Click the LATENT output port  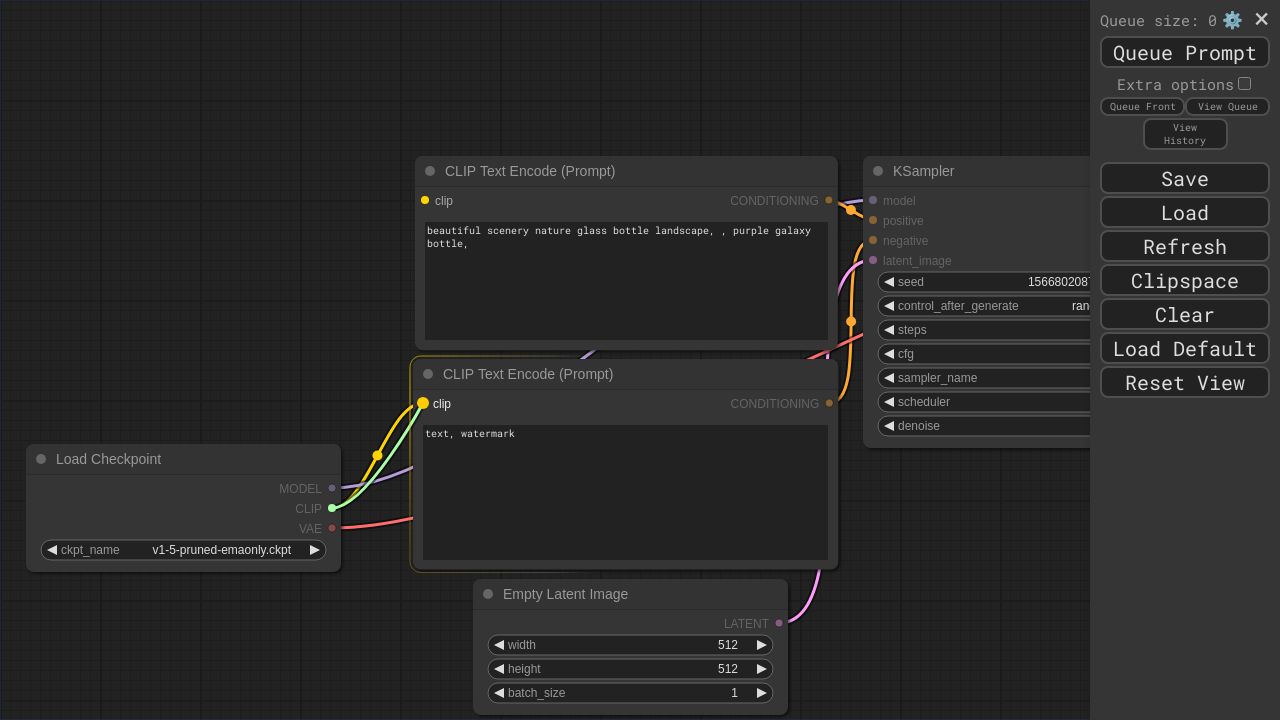(x=779, y=623)
